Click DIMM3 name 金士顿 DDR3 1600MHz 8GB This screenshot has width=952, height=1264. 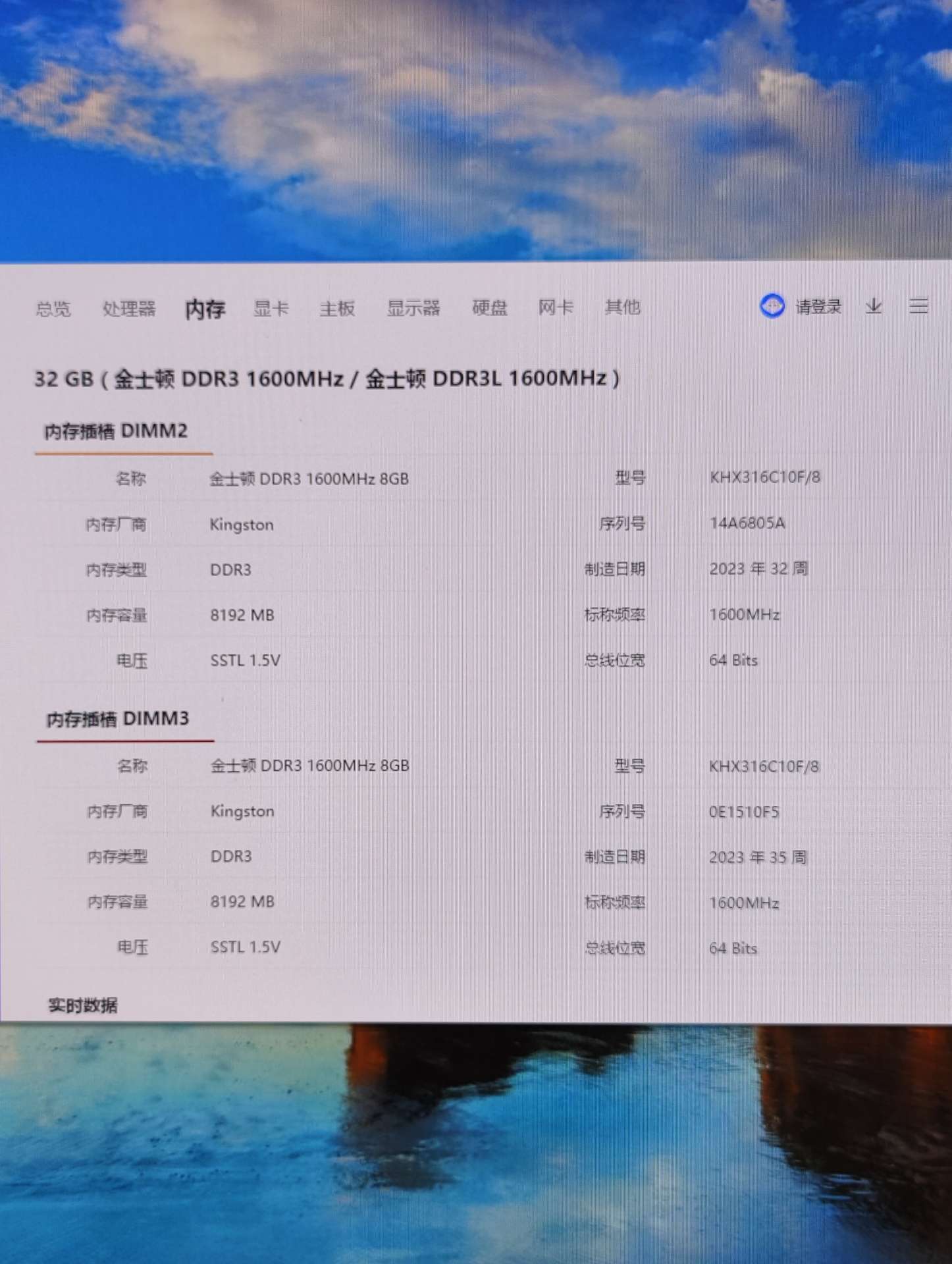pyautogui.click(x=310, y=766)
